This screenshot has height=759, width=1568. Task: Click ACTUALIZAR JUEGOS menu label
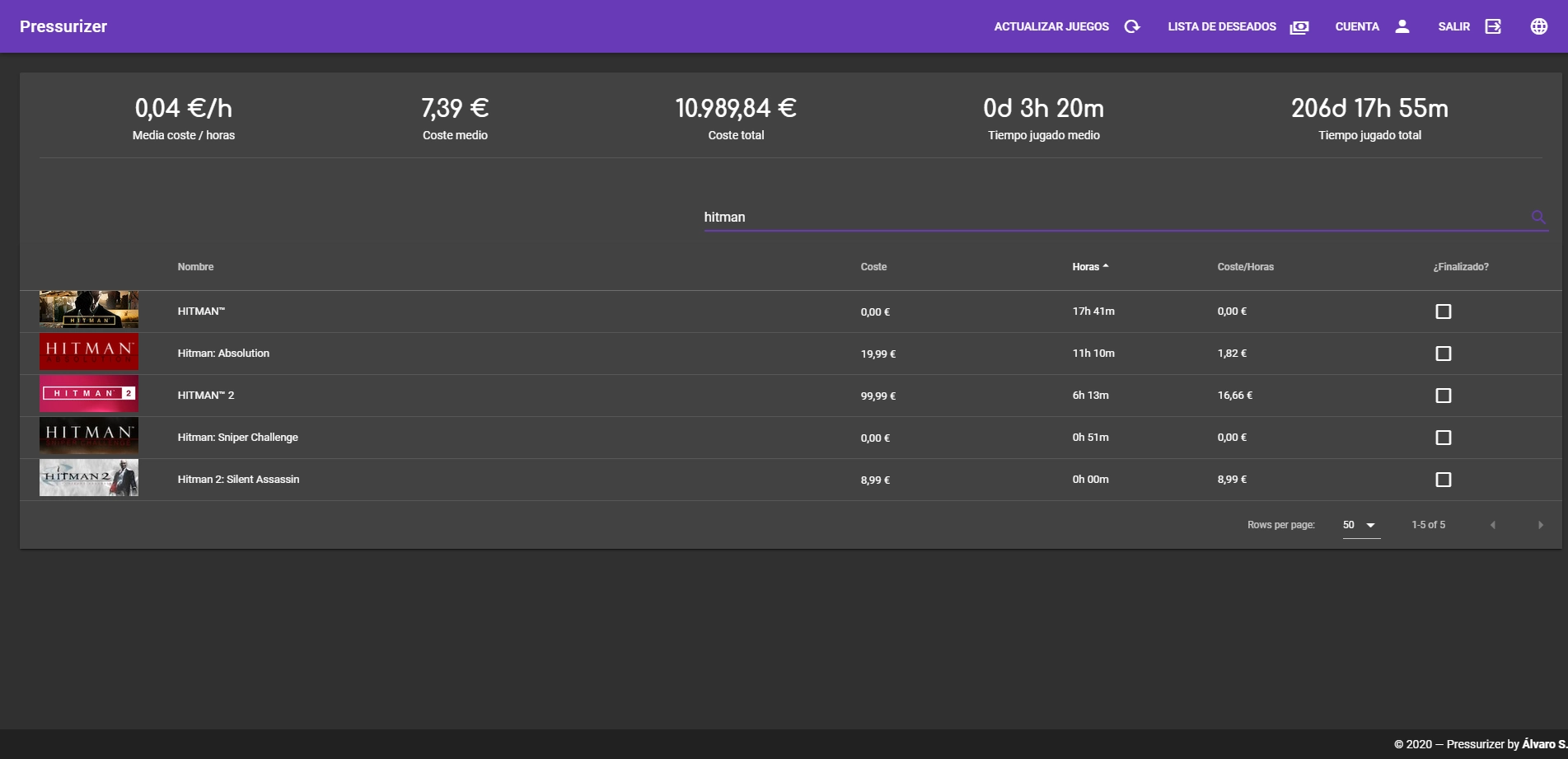tap(1051, 26)
